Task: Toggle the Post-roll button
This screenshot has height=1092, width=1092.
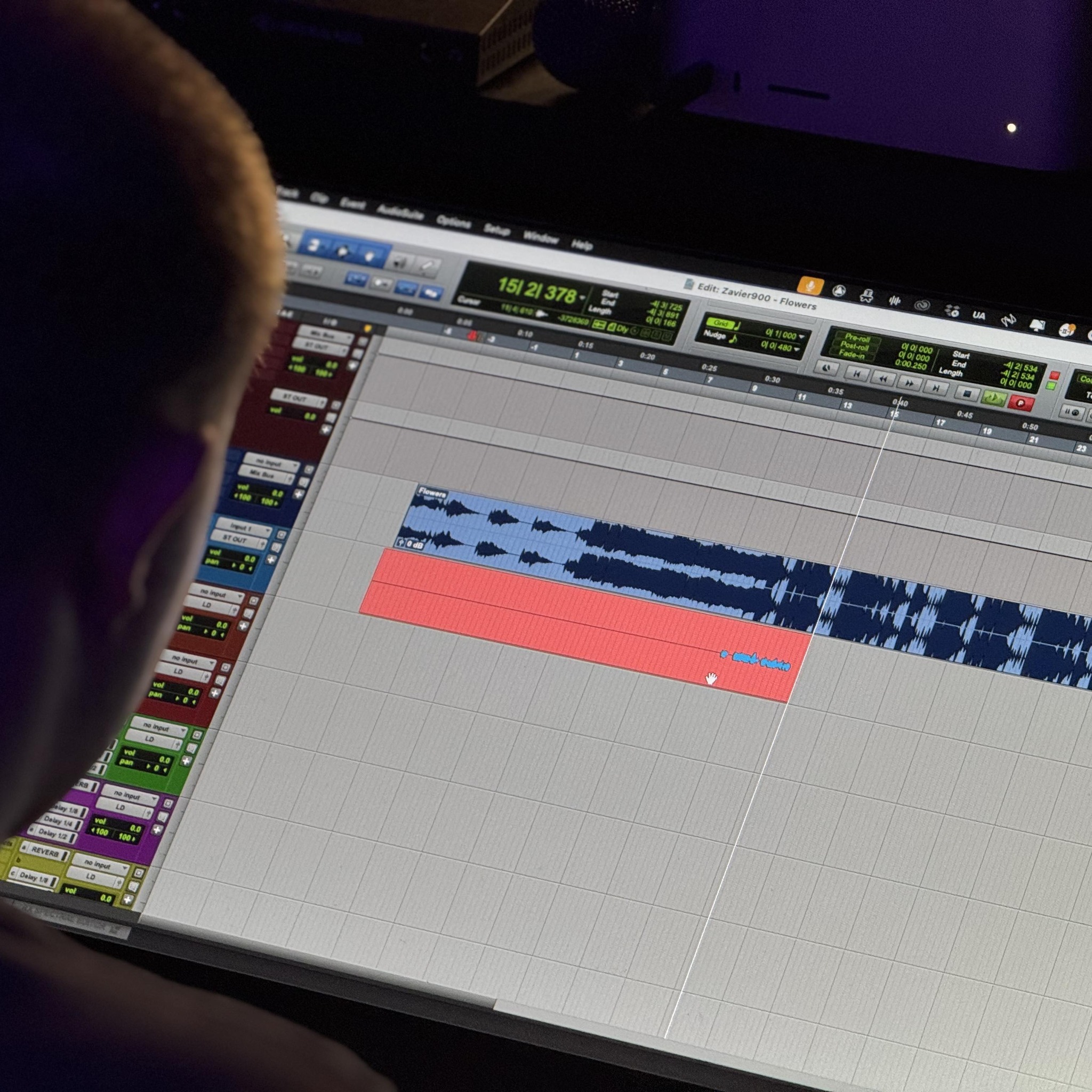Action: pyautogui.click(x=855, y=347)
